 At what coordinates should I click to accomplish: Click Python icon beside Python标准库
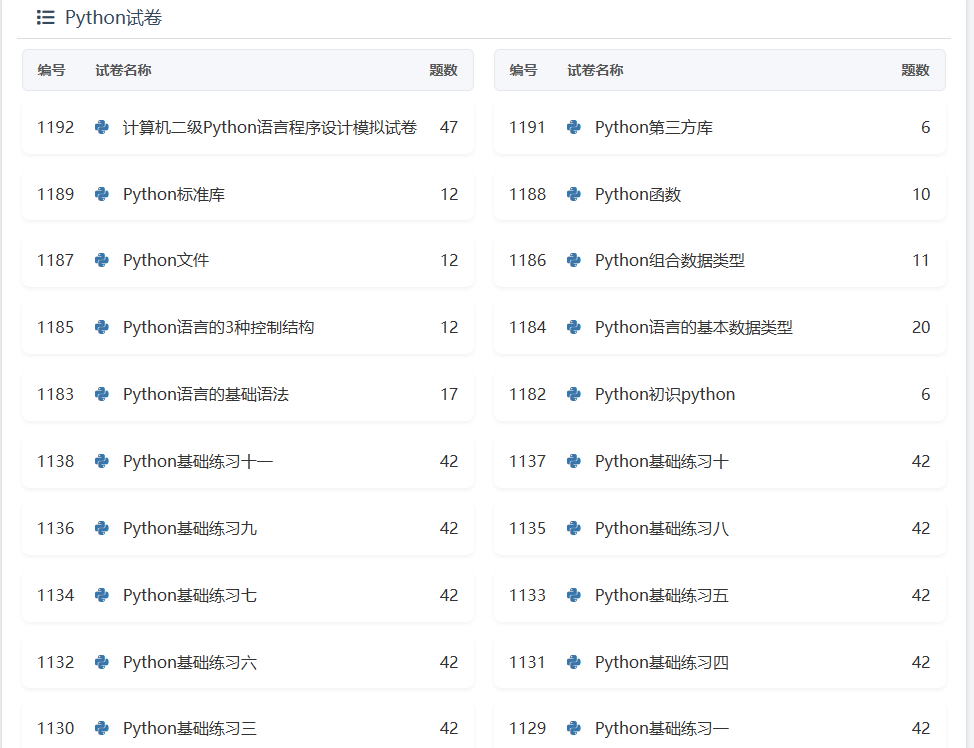(102, 194)
